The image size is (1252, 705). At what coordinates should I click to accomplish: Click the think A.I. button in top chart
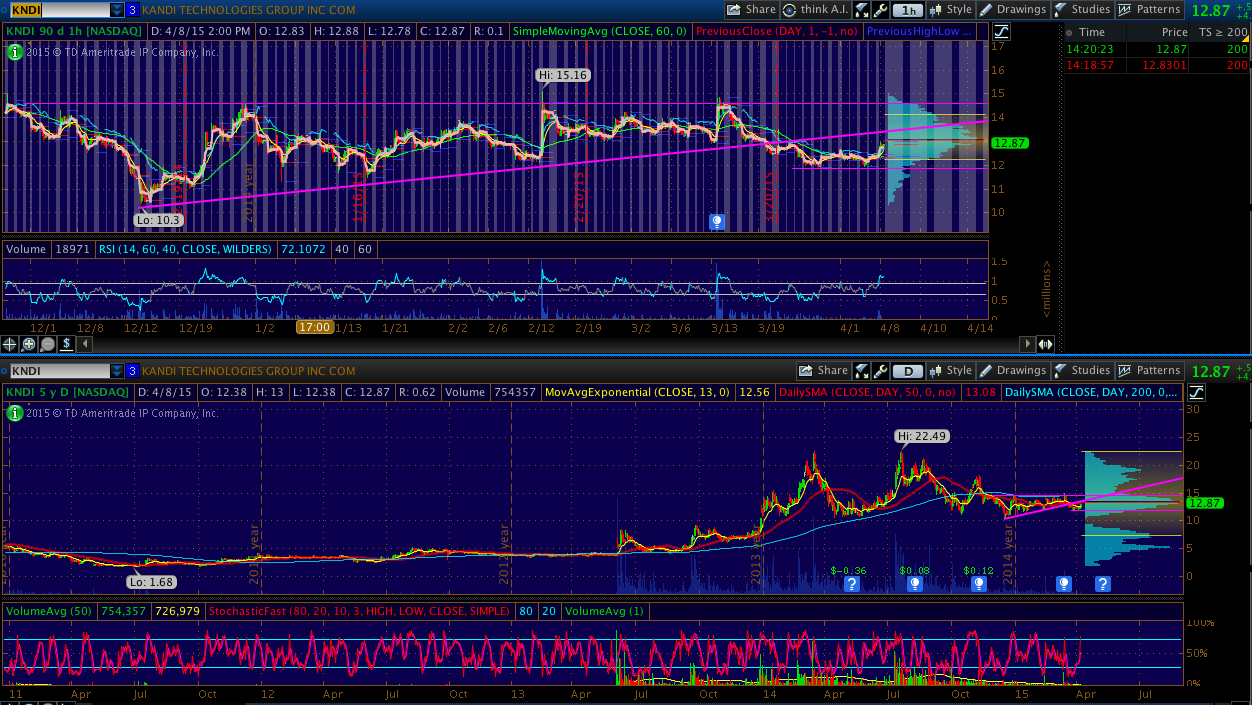(x=814, y=10)
